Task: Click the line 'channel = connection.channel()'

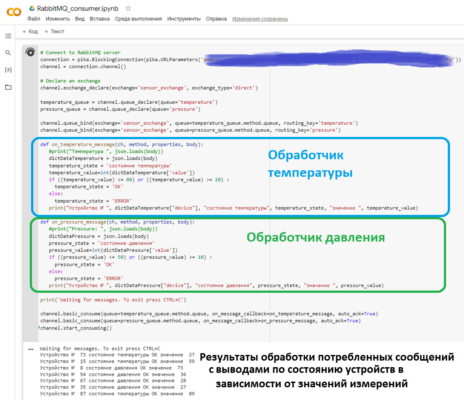Action: click(83, 67)
